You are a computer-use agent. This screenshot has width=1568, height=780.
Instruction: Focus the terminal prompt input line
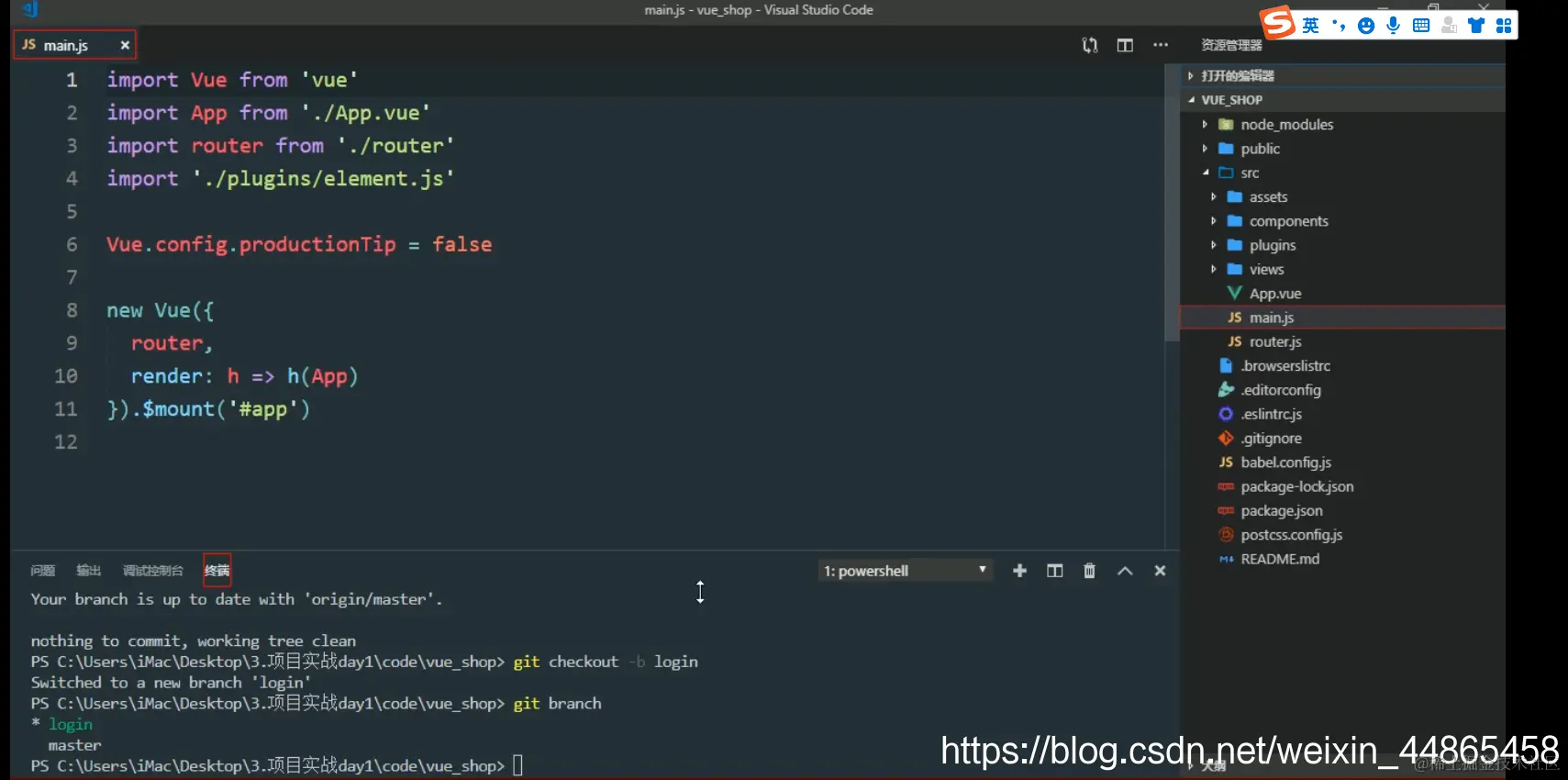pos(517,765)
